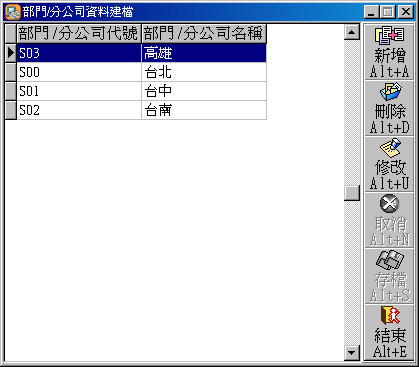Click the greyed 存檔 (Save) Alt+S button
Viewport: 419px width, 367px height.
389,276
